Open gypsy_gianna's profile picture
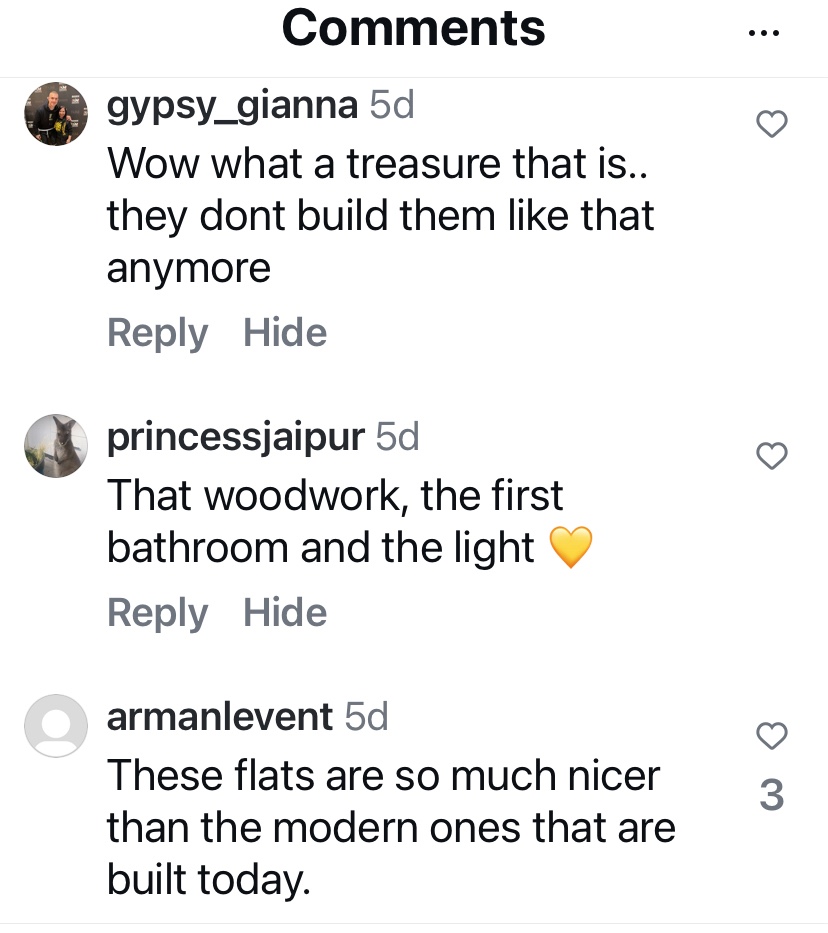This screenshot has width=828, height=933. pyautogui.click(x=56, y=114)
